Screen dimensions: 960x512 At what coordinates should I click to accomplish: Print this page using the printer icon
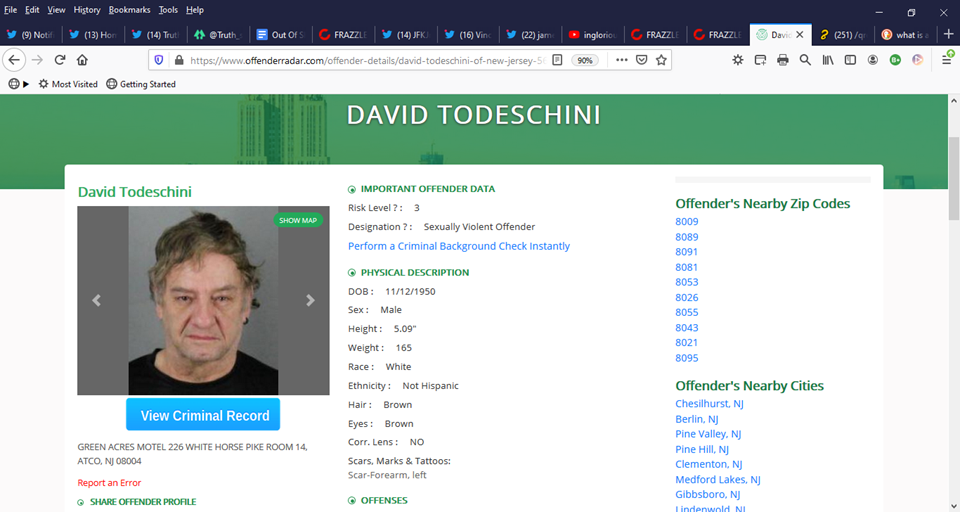pyautogui.click(x=782, y=60)
